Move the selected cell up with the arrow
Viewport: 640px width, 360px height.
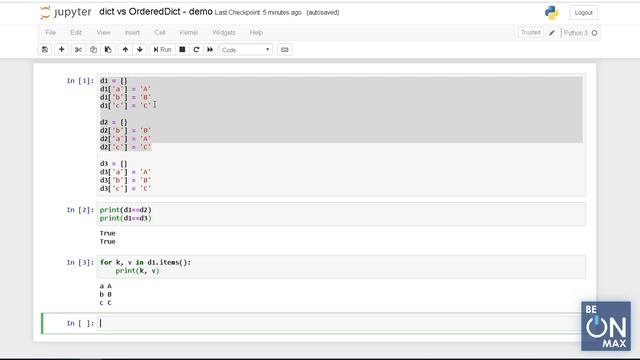pos(125,49)
